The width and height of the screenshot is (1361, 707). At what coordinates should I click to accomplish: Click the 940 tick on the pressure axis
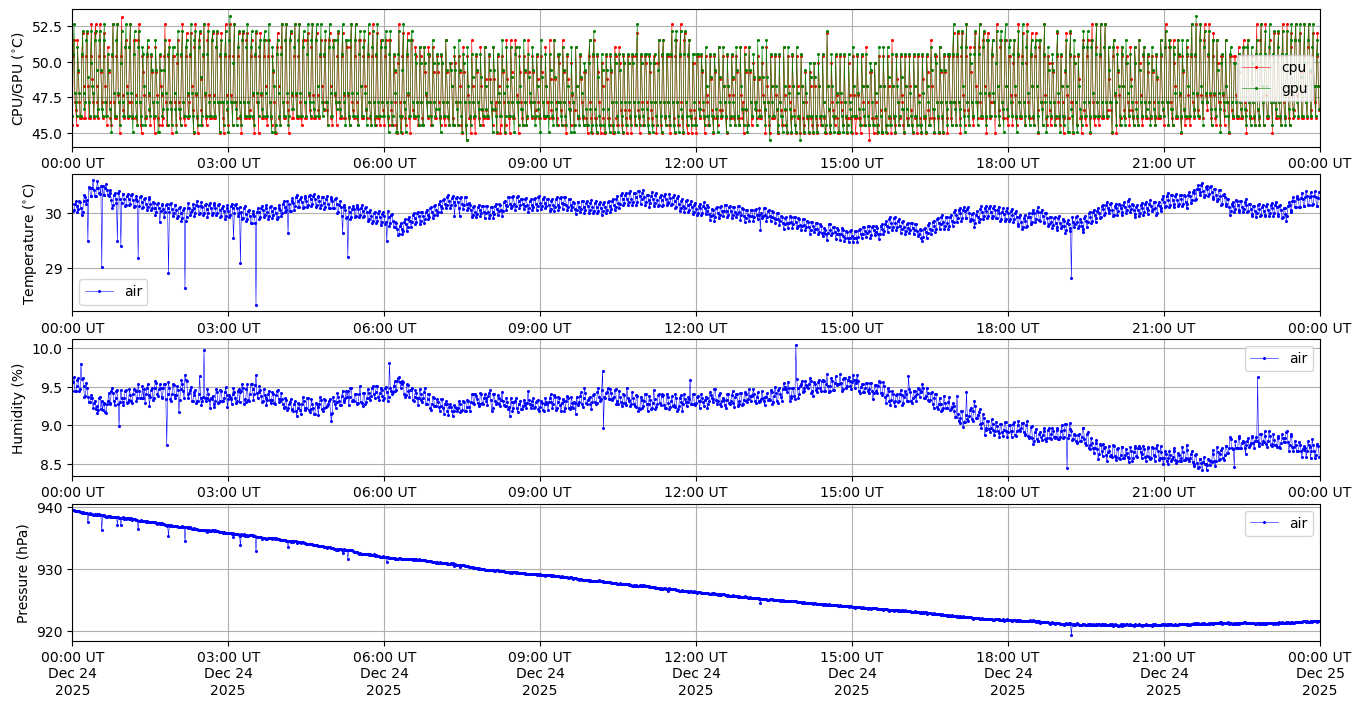(x=51, y=507)
